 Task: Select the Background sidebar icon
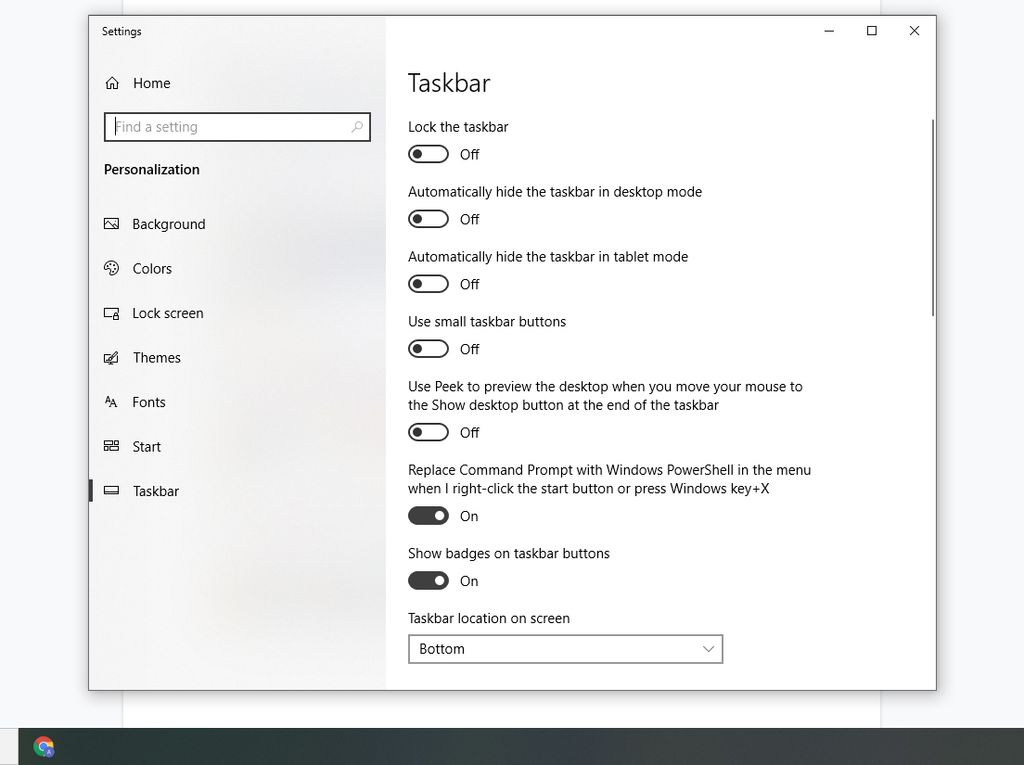point(111,224)
